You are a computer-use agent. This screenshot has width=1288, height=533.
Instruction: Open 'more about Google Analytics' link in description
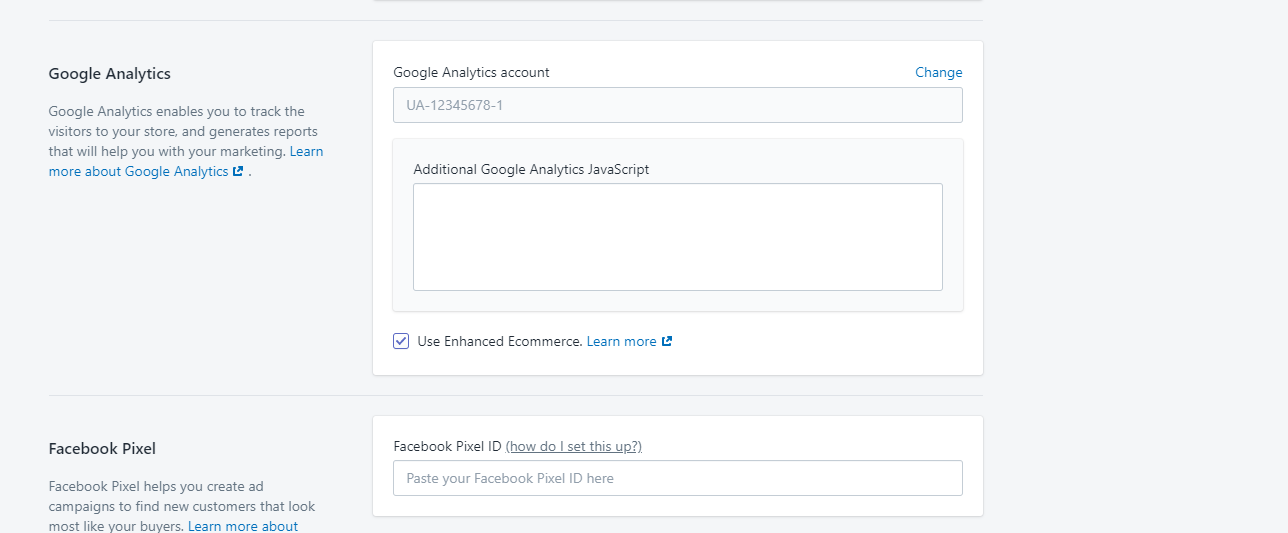pos(139,171)
